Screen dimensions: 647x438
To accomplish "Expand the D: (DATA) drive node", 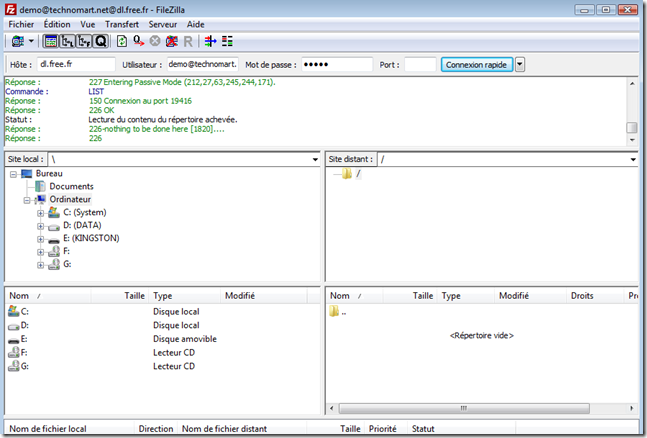I will click(x=40, y=226).
